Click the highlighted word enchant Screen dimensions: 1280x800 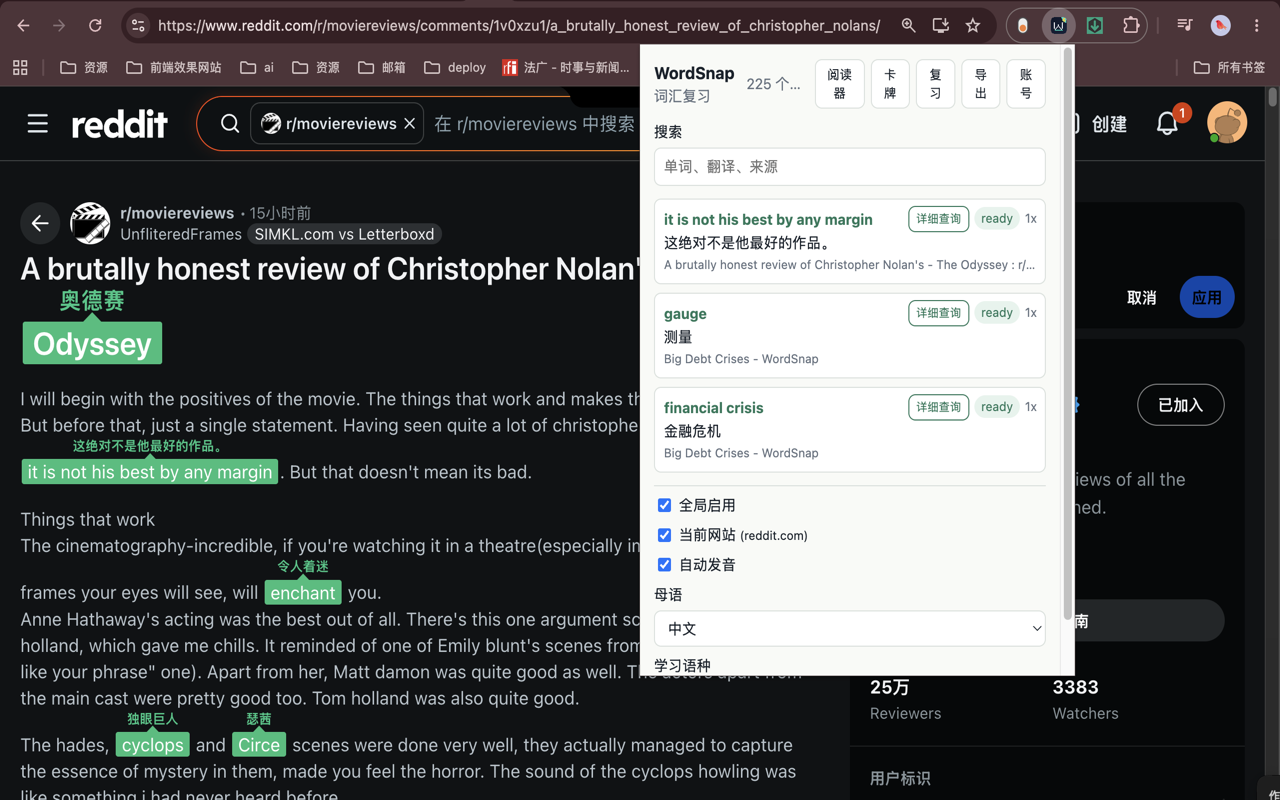pyautogui.click(x=303, y=593)
